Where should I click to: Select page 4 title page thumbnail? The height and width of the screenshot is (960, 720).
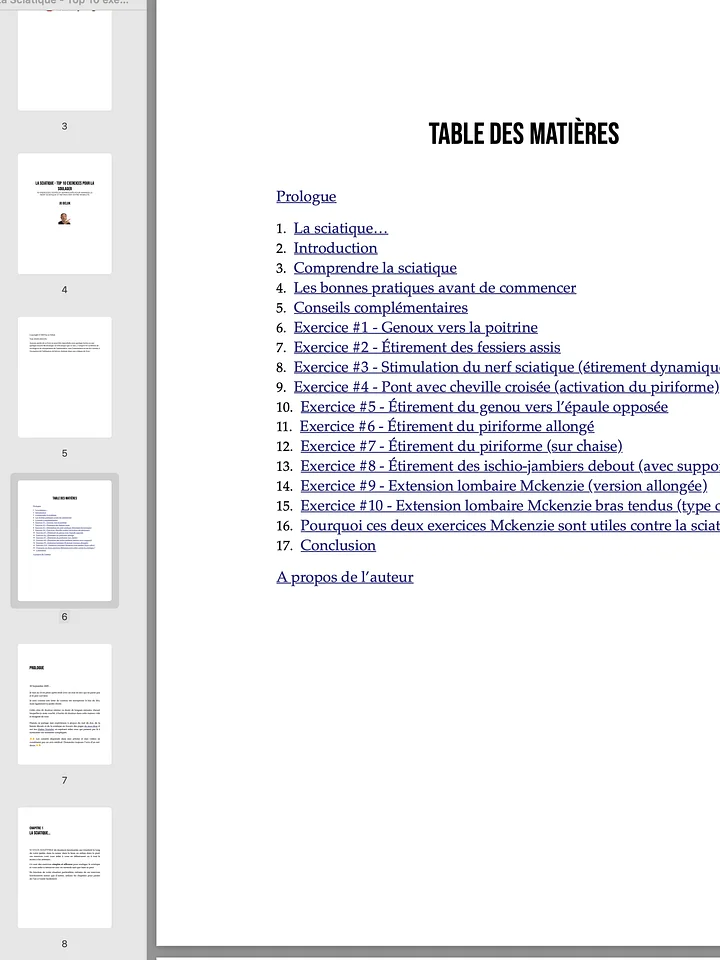coord(65,214)
